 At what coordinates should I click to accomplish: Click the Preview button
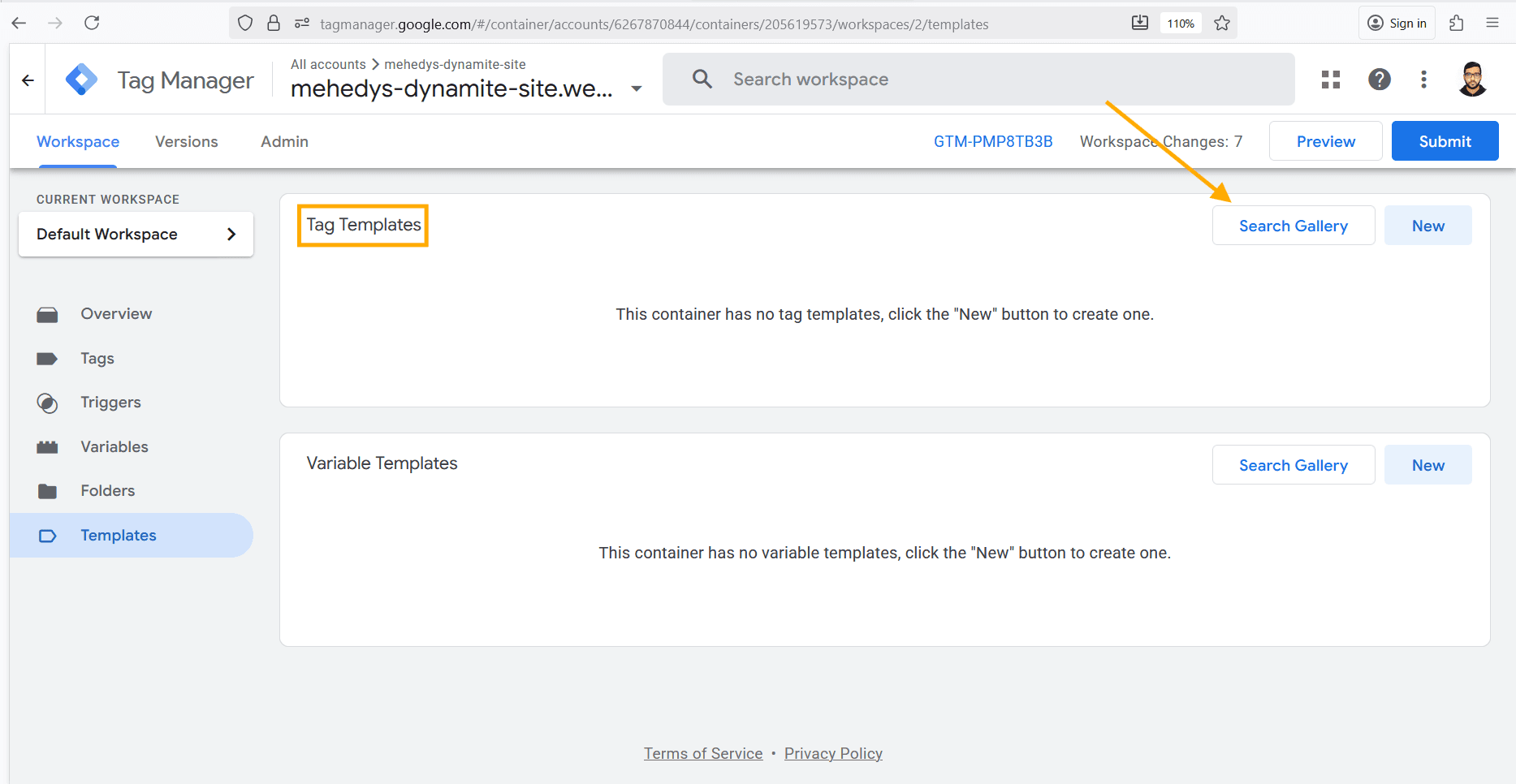[x=1326, y=141]
